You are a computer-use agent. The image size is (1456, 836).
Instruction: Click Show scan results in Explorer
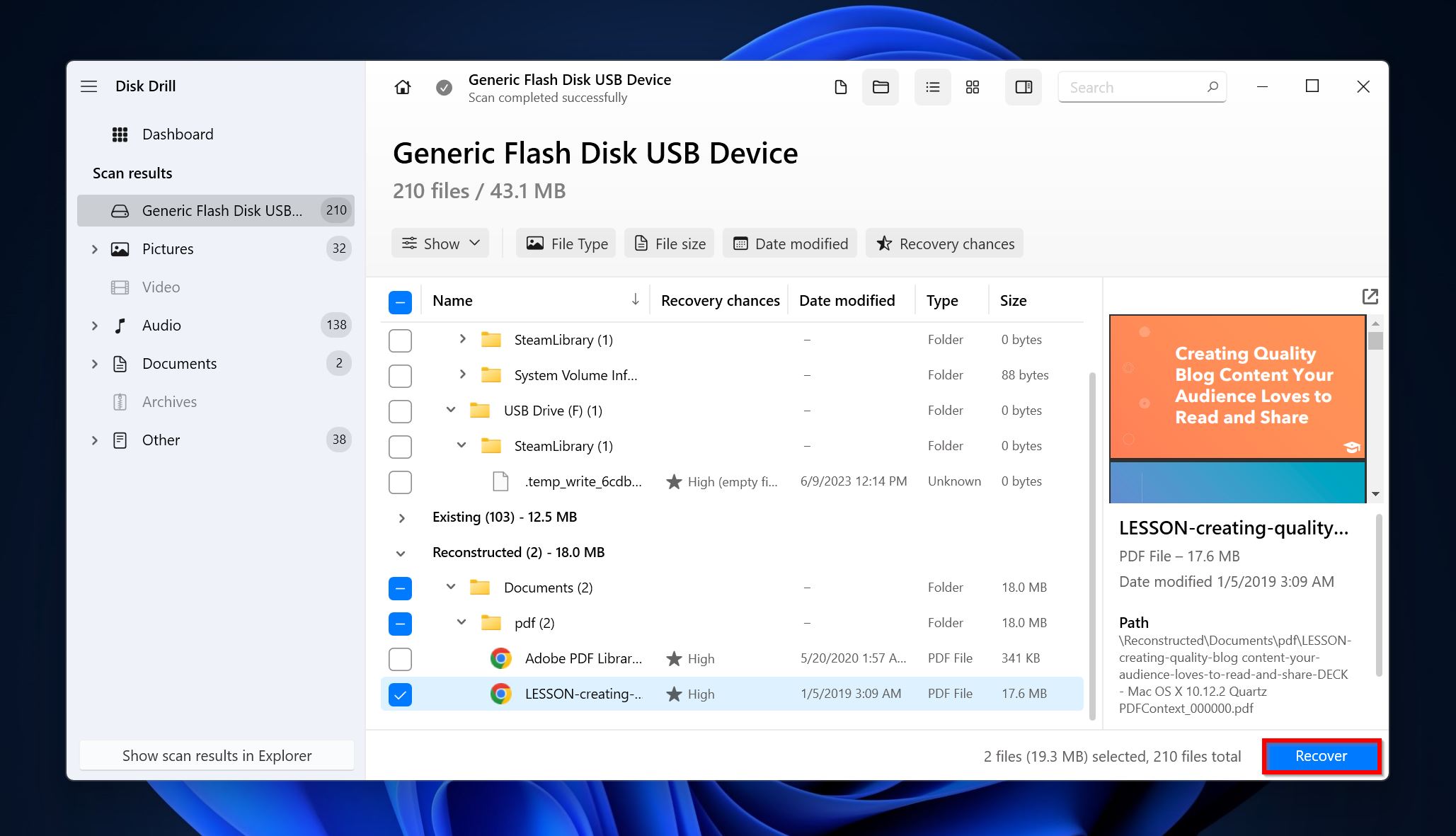click(x=217, y=755)
